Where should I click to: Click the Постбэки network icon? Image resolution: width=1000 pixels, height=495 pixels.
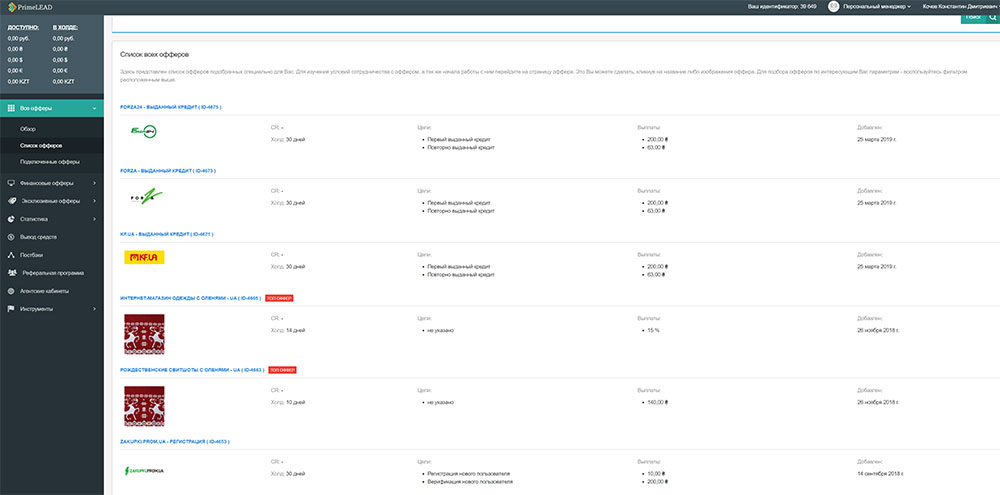(x=11, y=255)
